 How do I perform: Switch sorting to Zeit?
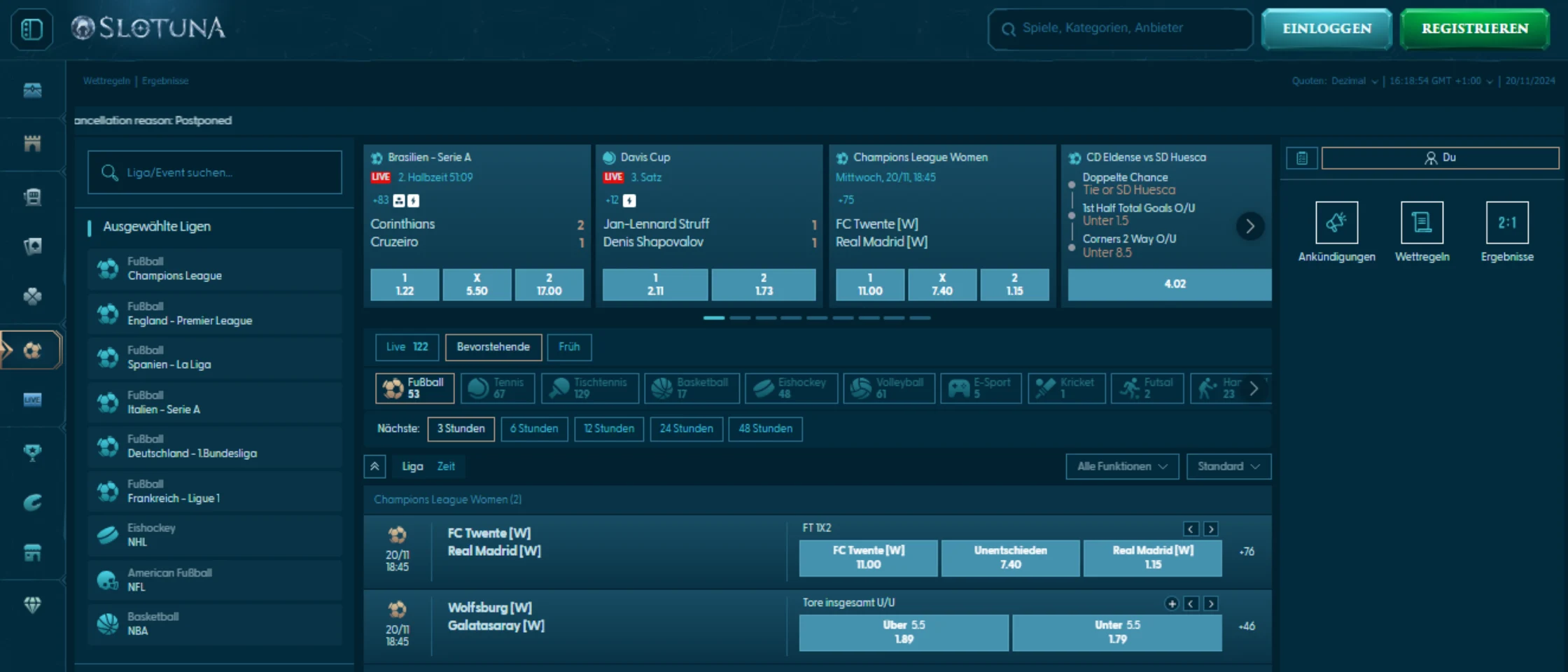[x=446, y=466]
